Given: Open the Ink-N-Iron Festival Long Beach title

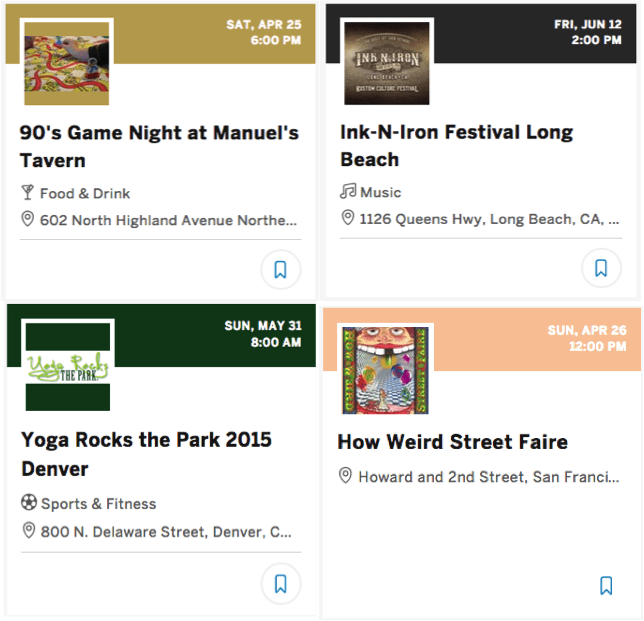Looking at the screenshot, I should 457,146.
